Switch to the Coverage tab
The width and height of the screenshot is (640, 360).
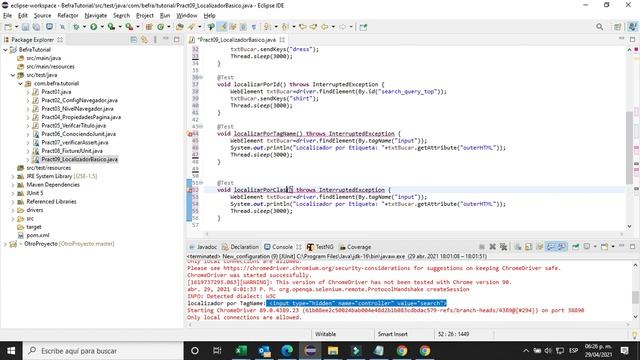pyautogui.click(x=355, y=247)
